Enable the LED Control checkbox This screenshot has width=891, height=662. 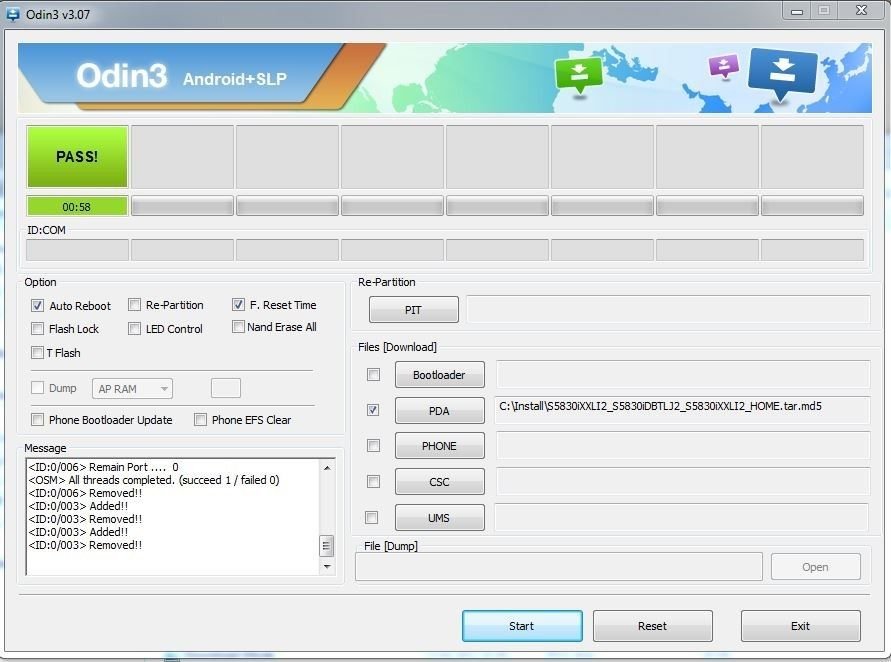(134, 328)
